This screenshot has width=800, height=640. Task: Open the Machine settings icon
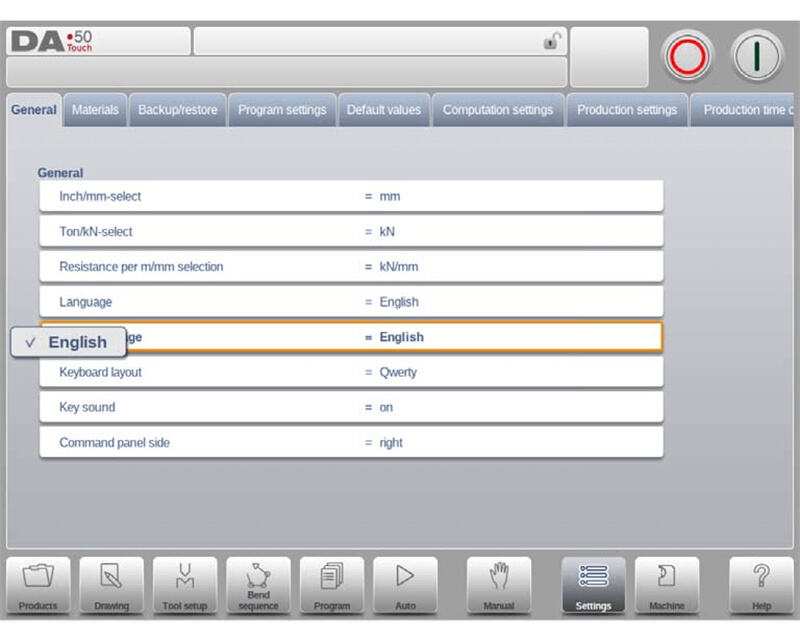tap(667, 585)
